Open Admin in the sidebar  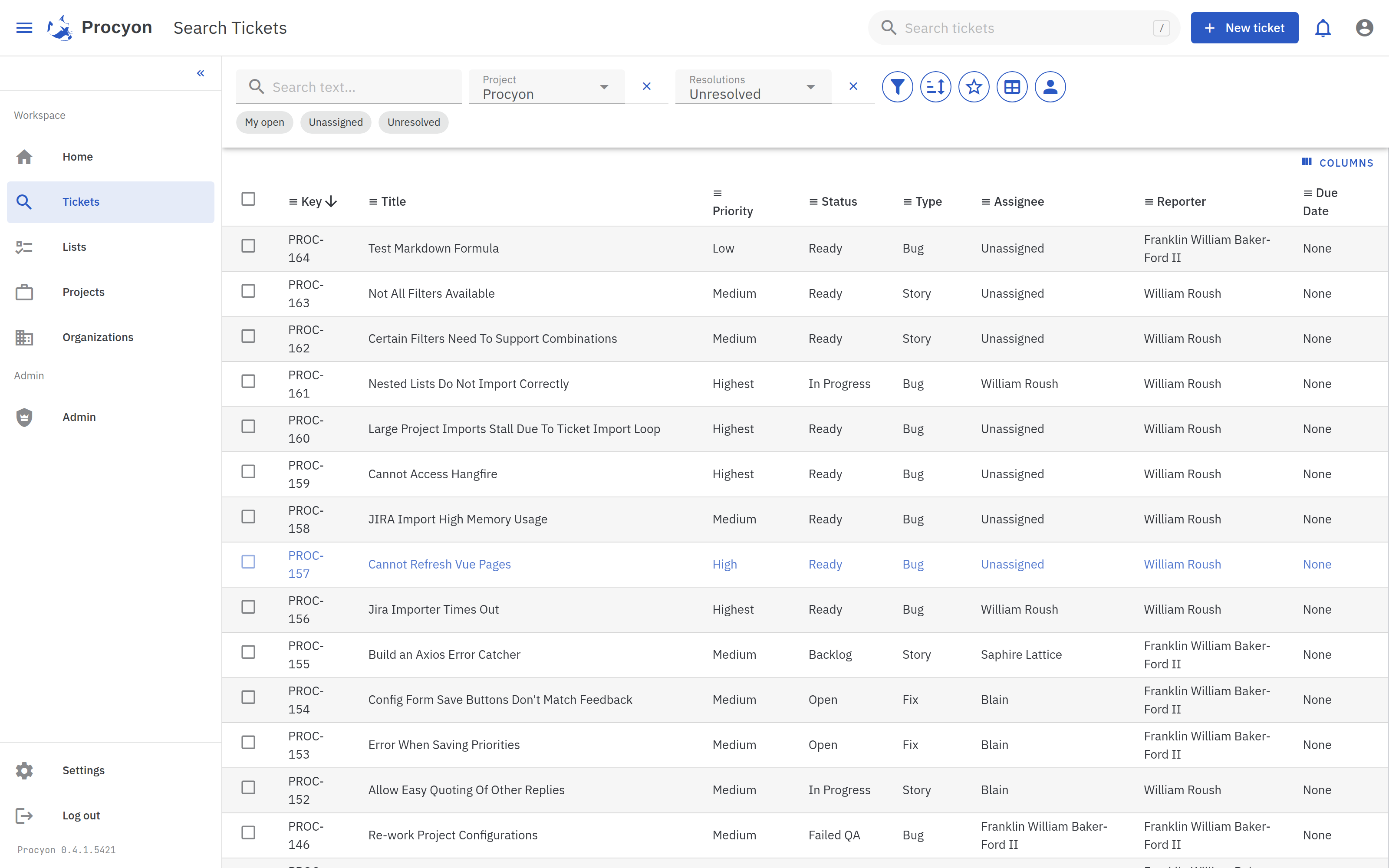tap(110, 418)
